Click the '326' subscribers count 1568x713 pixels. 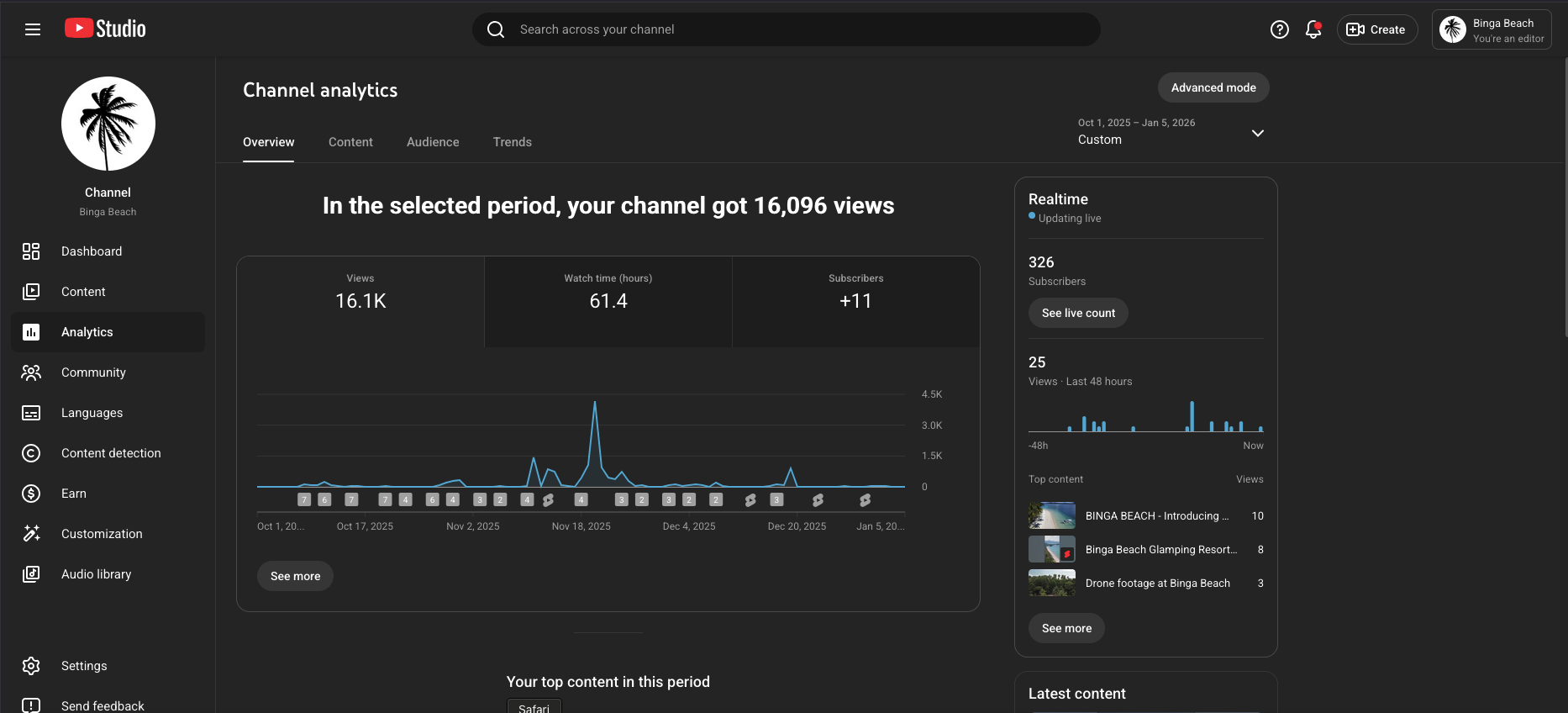pyautogui.click(x=1041, y=262)
